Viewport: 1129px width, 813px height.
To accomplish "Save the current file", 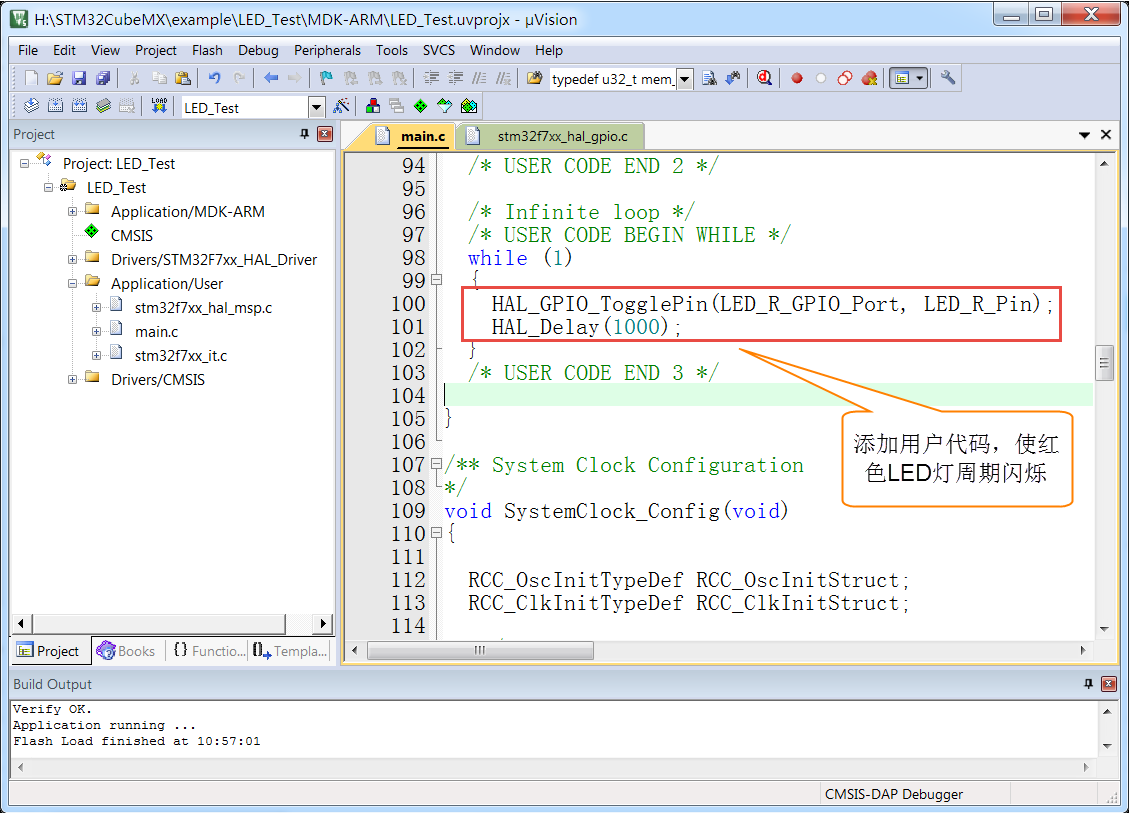I will point(79,78).
